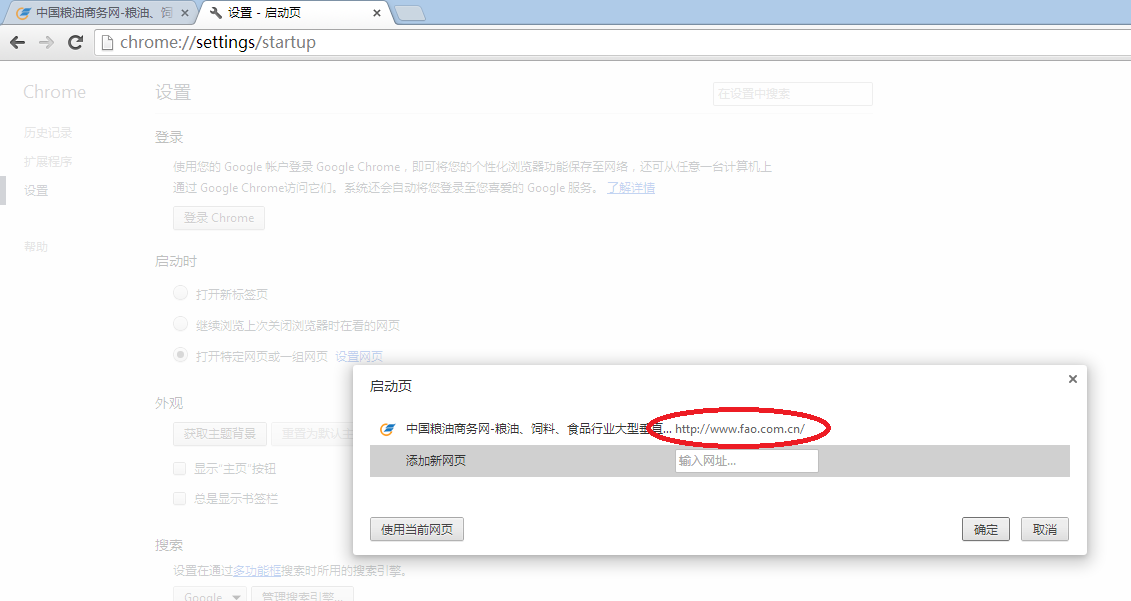
Task: Toggle the 显示"主页"按钮 checkbox
Action: [180, 469]
